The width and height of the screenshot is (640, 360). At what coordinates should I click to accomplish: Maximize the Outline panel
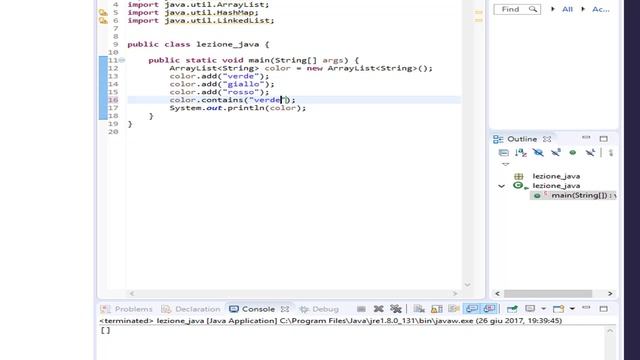tap(604, 139)
